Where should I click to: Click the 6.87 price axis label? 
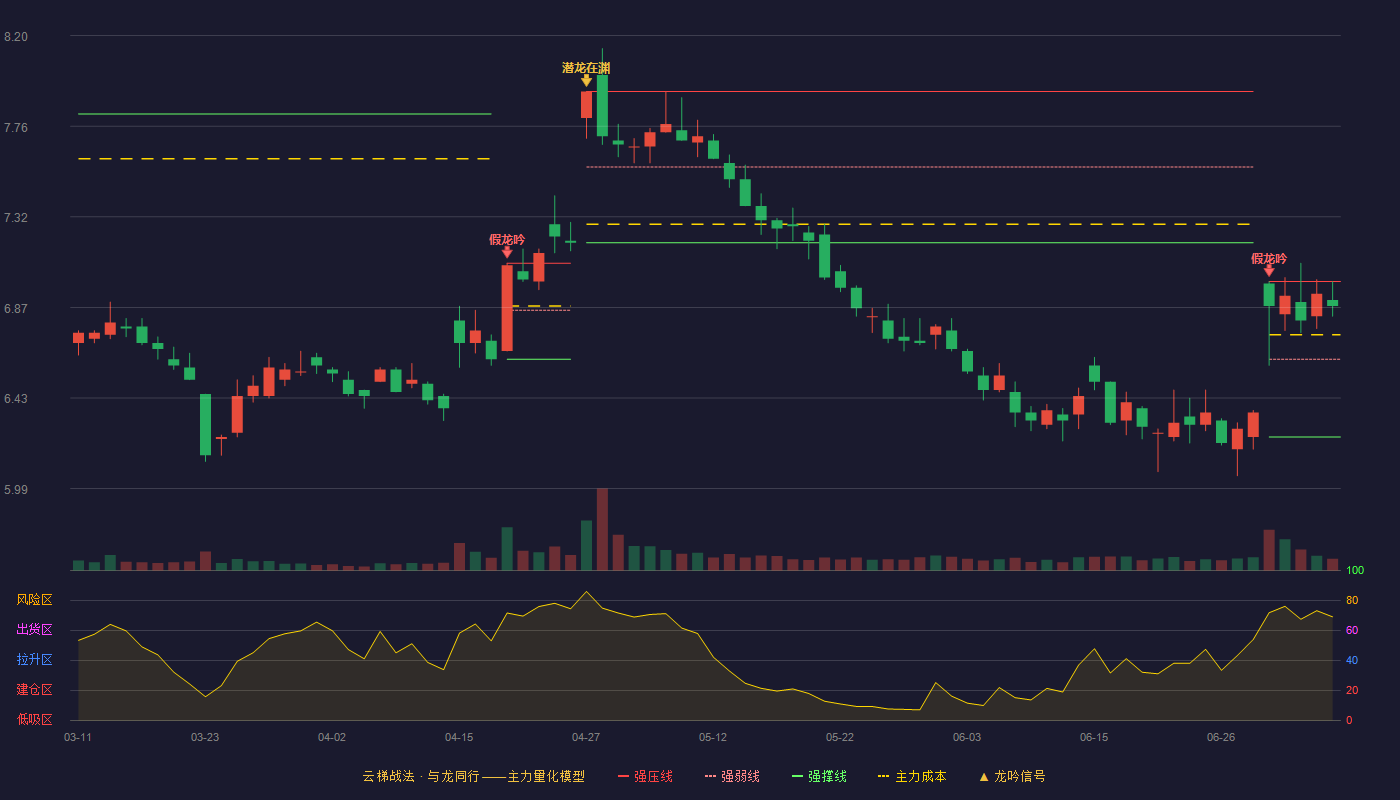[16, 309]
